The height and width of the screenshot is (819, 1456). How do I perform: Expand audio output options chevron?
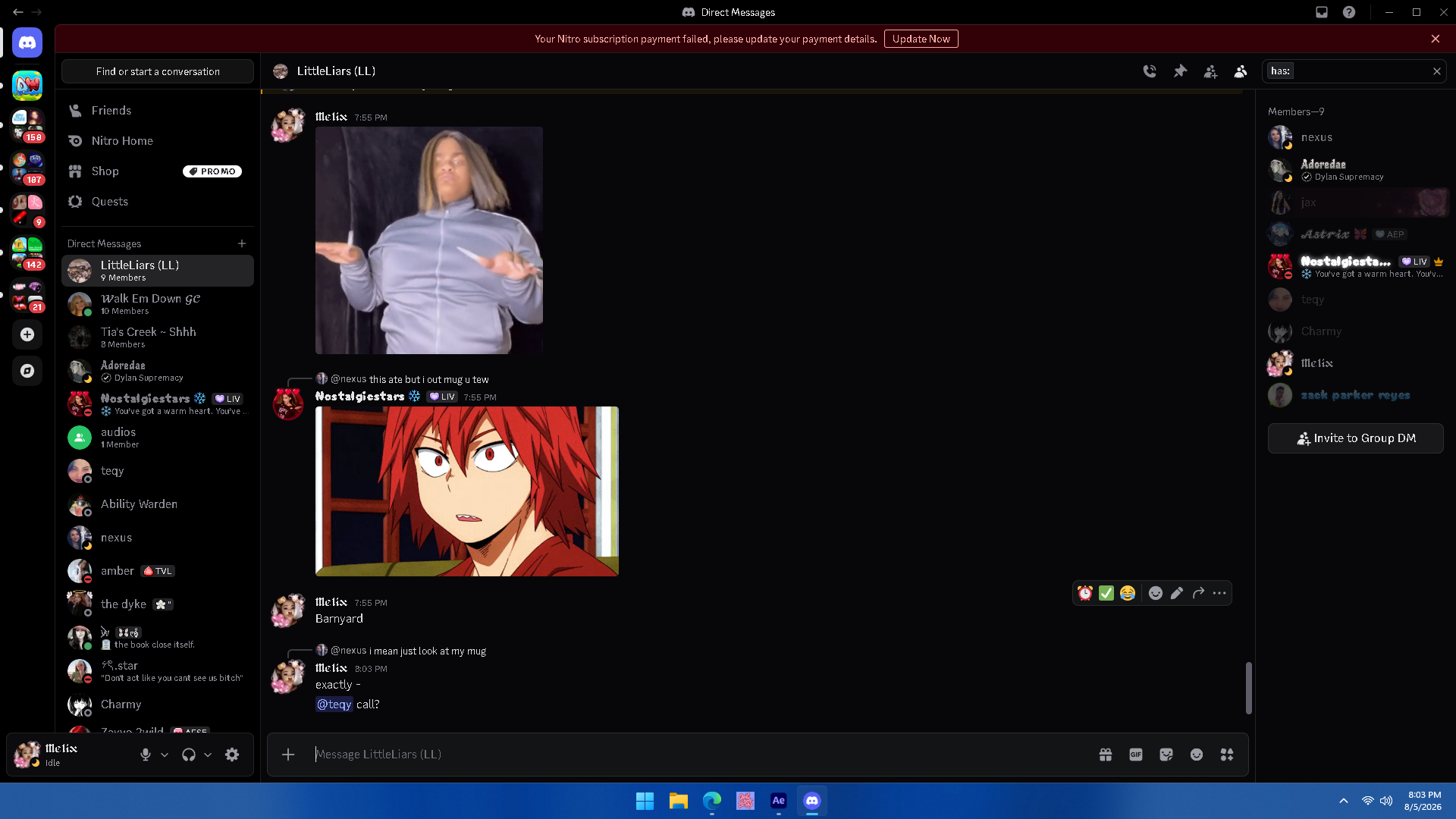coord(208,755)
